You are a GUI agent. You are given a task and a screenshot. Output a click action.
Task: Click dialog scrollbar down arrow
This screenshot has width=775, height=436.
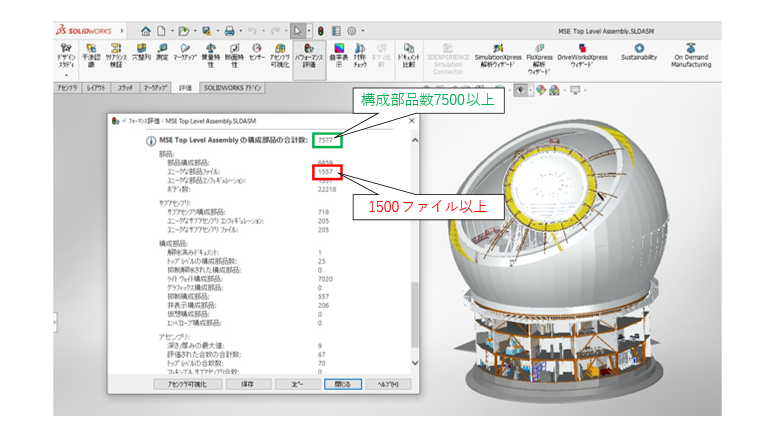point(415,363)
